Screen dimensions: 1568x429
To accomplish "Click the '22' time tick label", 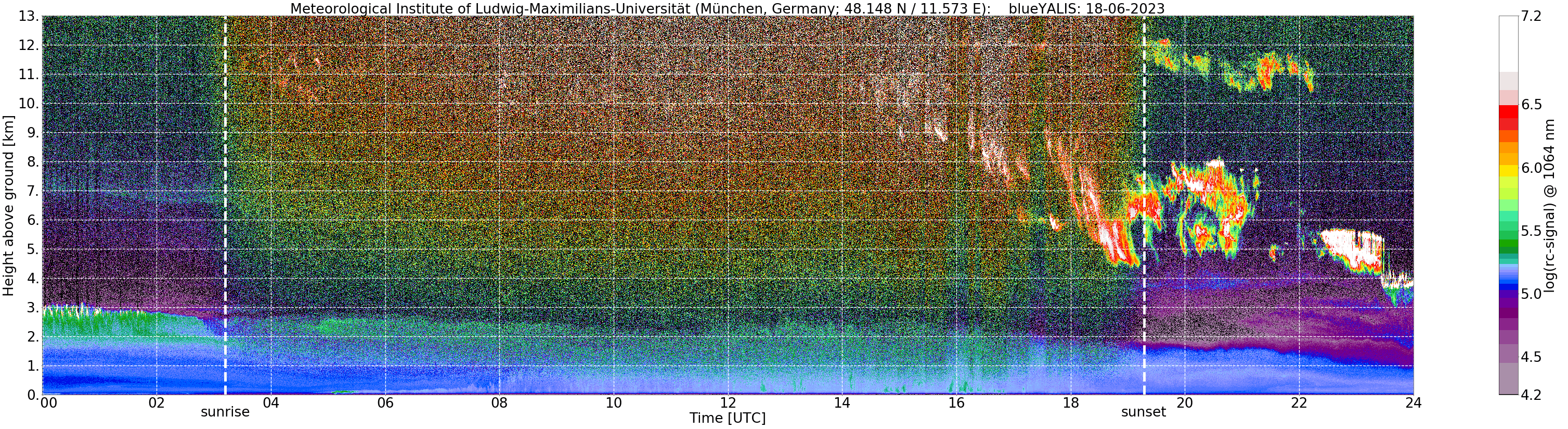I will click(x=1299, y=403).
